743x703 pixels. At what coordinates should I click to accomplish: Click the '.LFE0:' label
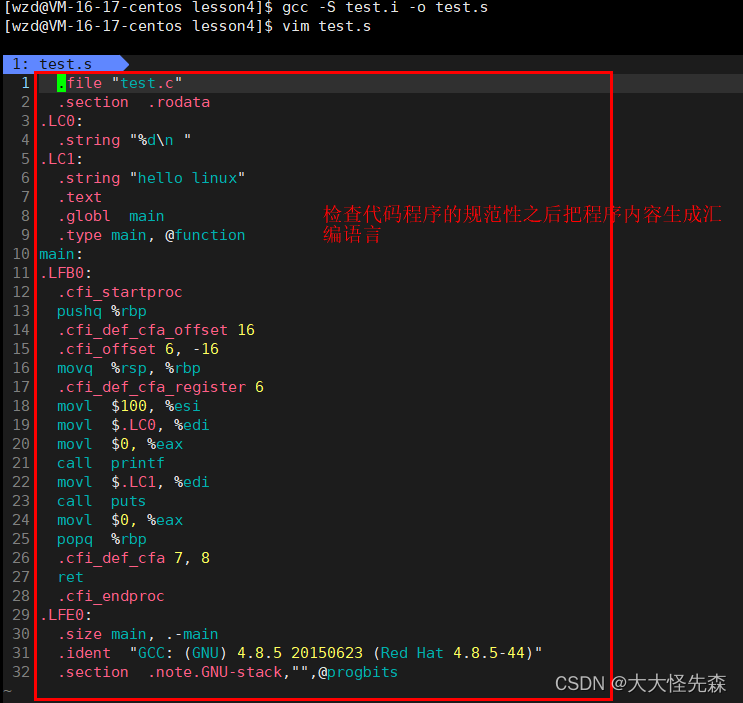[66, 615]
